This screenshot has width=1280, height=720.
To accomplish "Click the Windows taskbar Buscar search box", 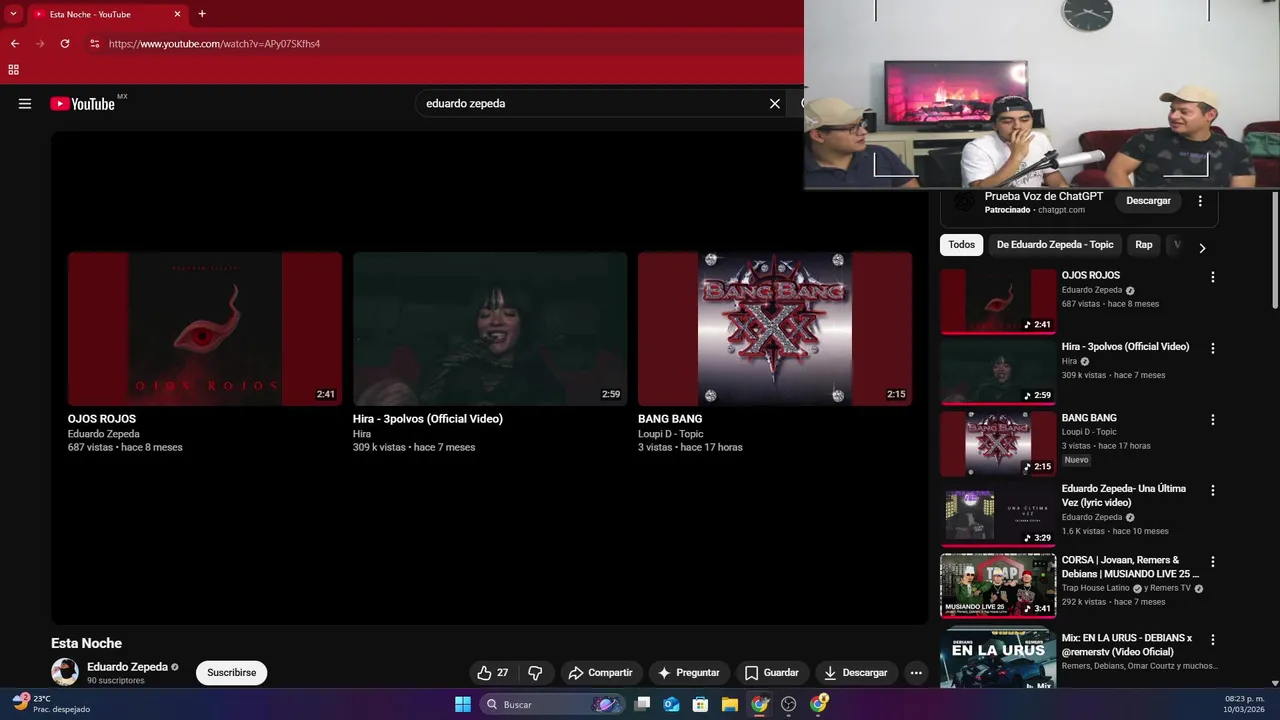I will (x=552, y=704).
